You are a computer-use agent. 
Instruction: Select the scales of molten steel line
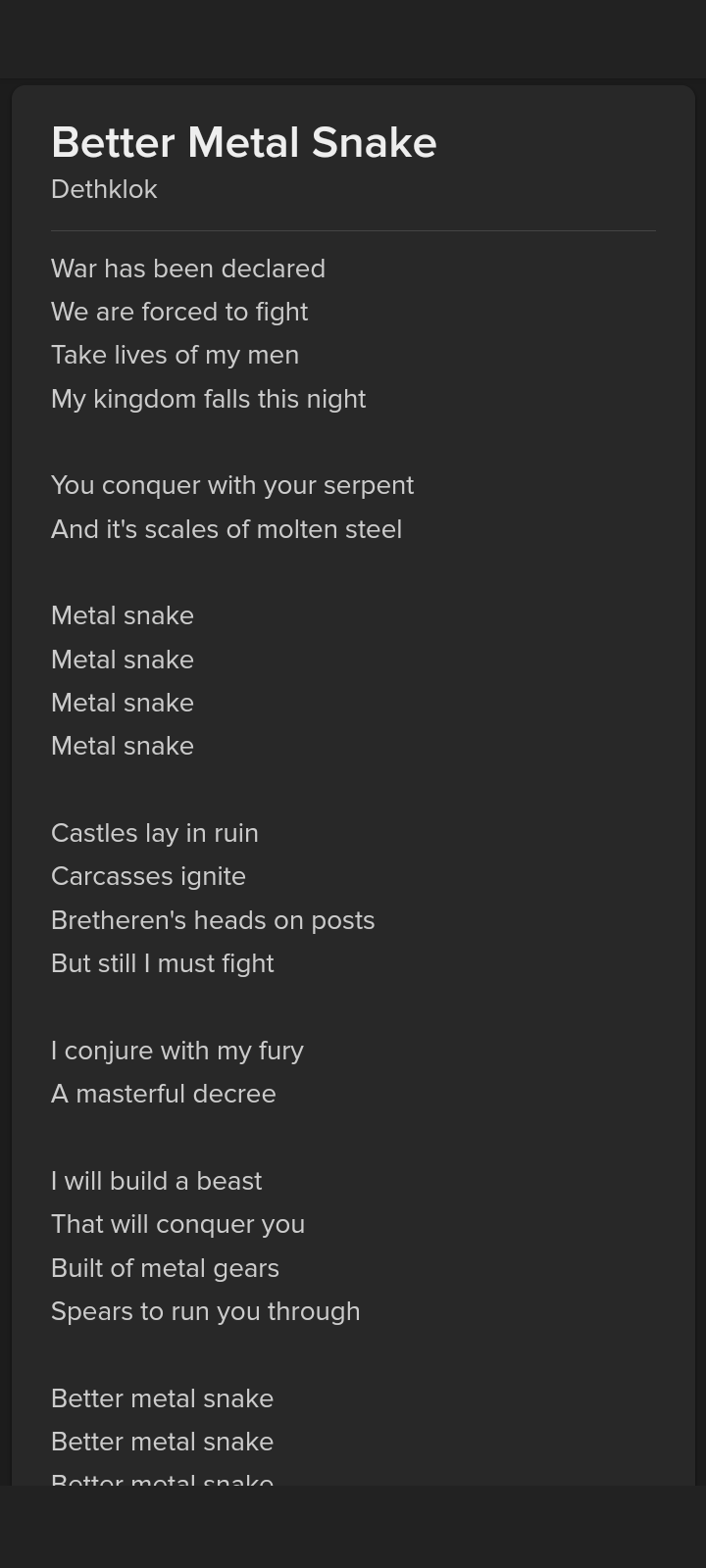(227, 529)
